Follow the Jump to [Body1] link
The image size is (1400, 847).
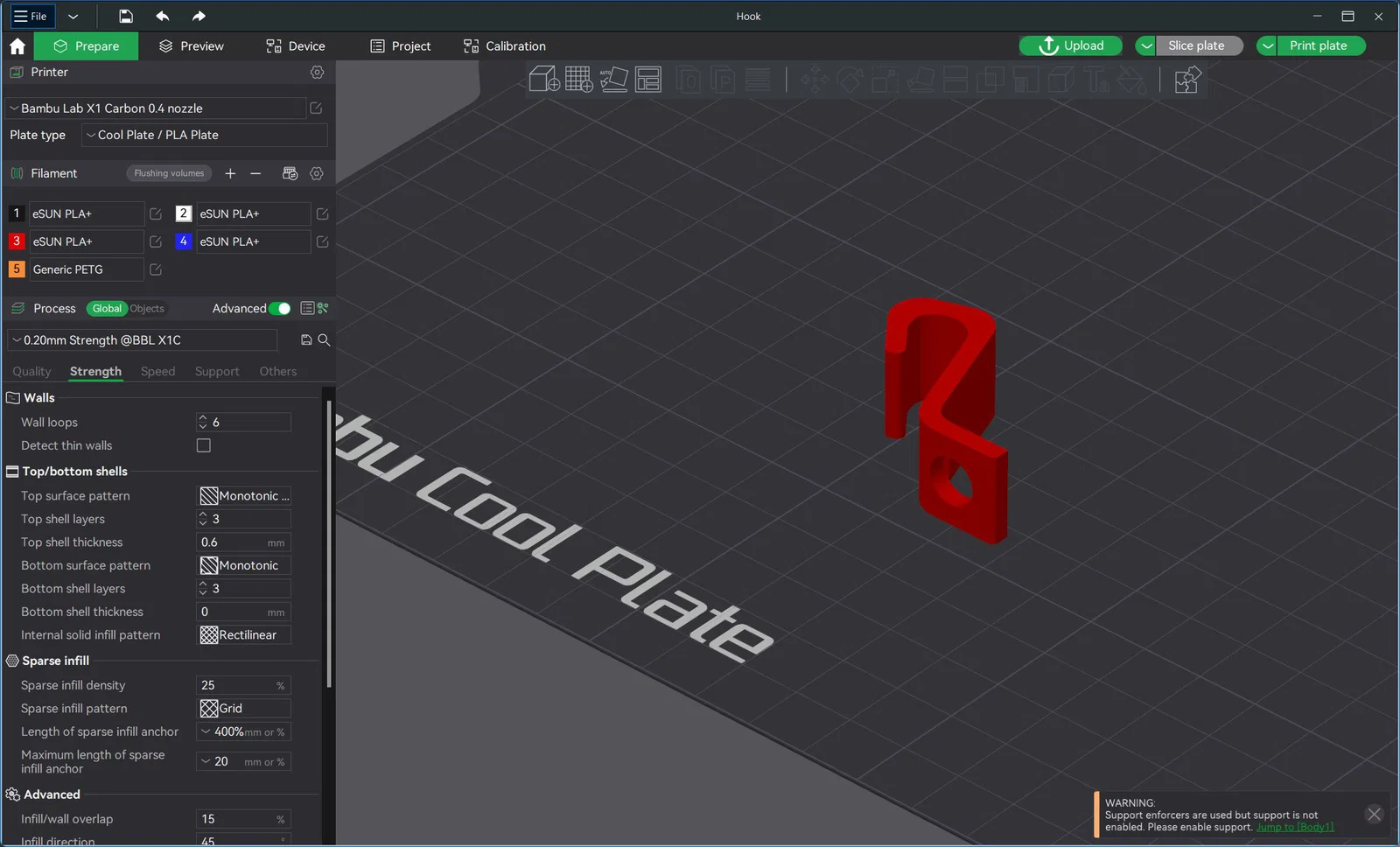tap(1295, 828)
